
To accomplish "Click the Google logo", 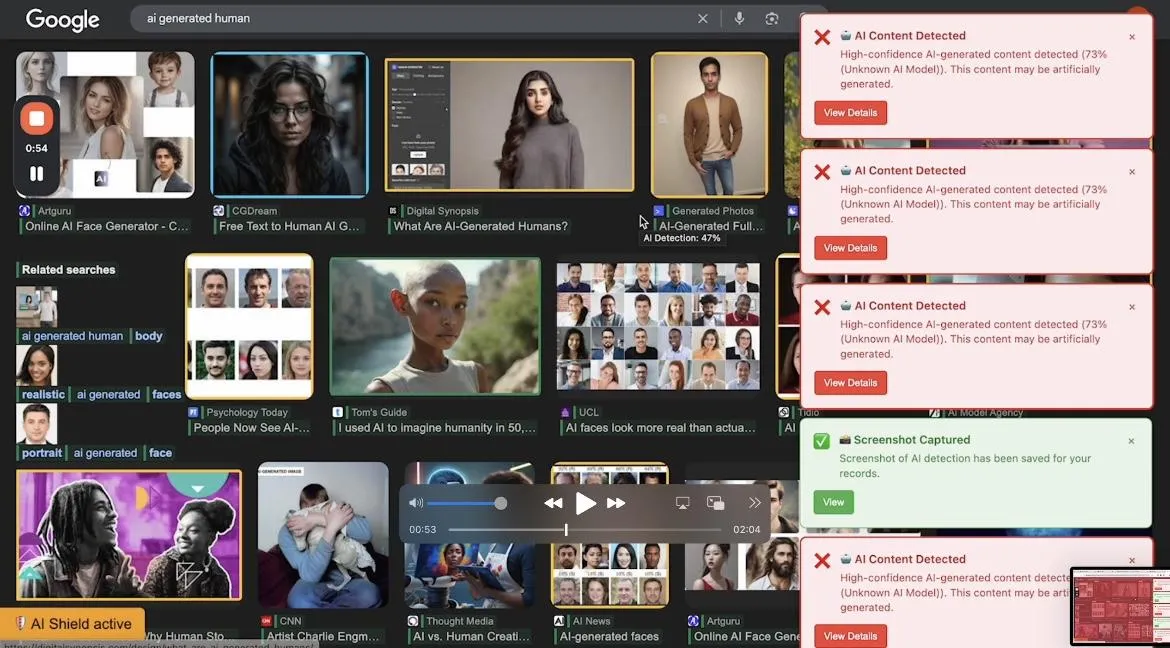I will pyautogui.click(x=63, y=19).
